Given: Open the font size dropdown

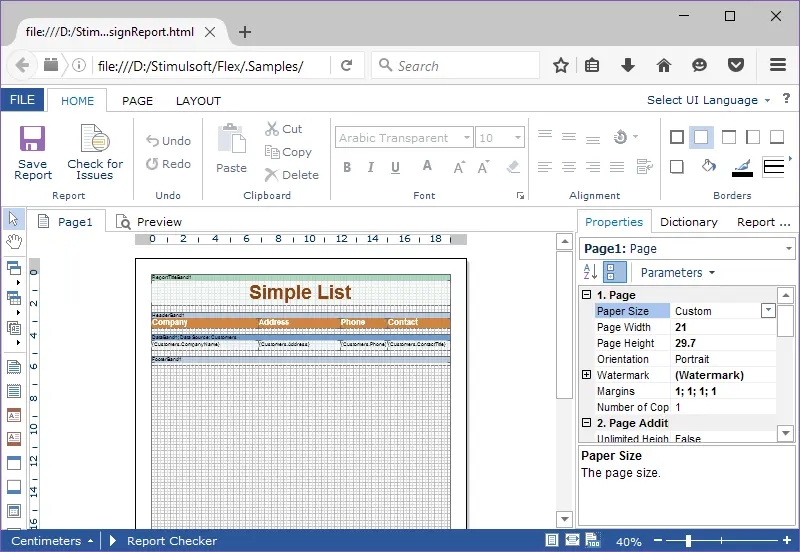Looking at the screenshot, I should pos(517,137).
